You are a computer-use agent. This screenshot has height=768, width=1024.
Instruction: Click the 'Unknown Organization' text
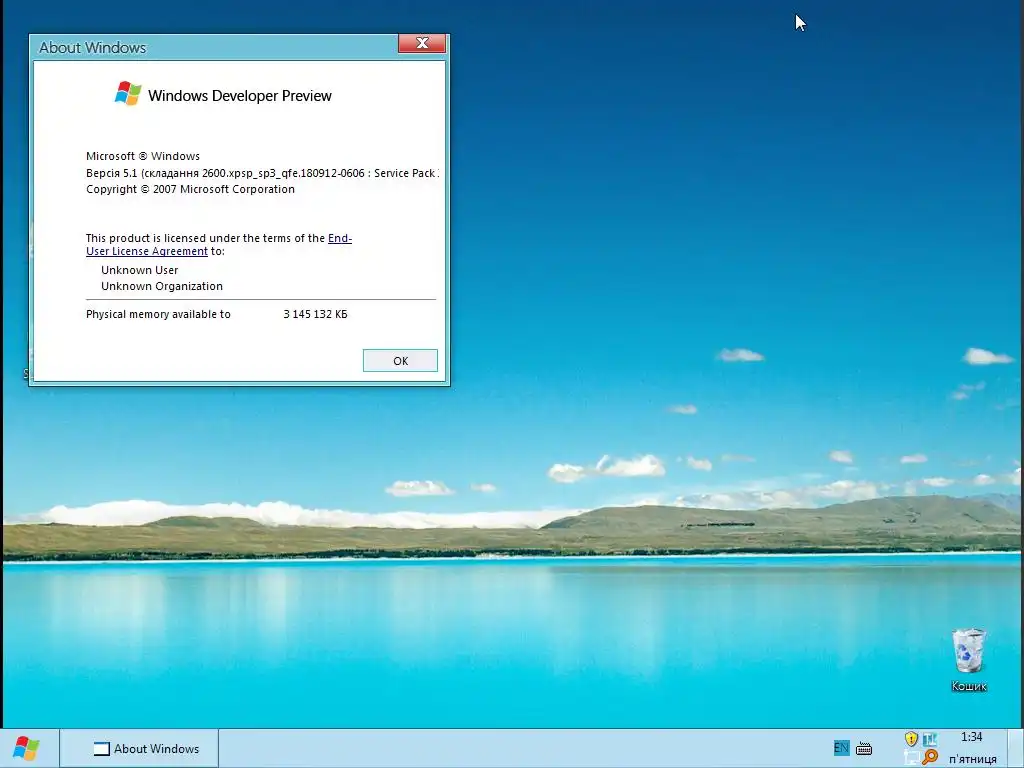coord(162,286)
